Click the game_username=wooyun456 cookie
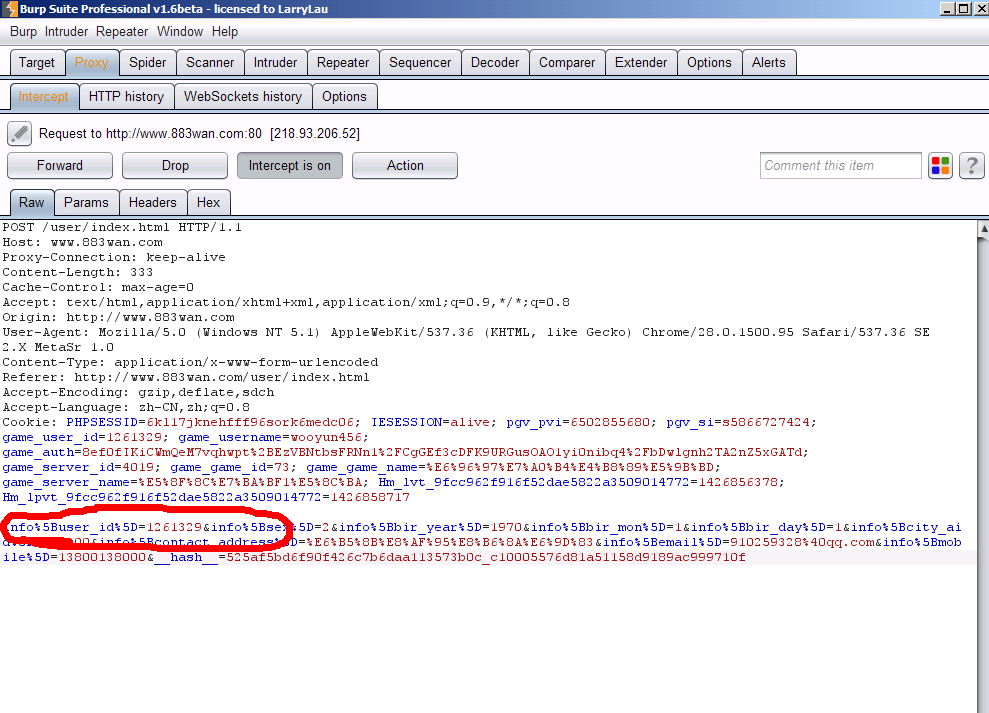Image resolution: width=989 pixels, height=713 pixels. click(x=270, y=437)
